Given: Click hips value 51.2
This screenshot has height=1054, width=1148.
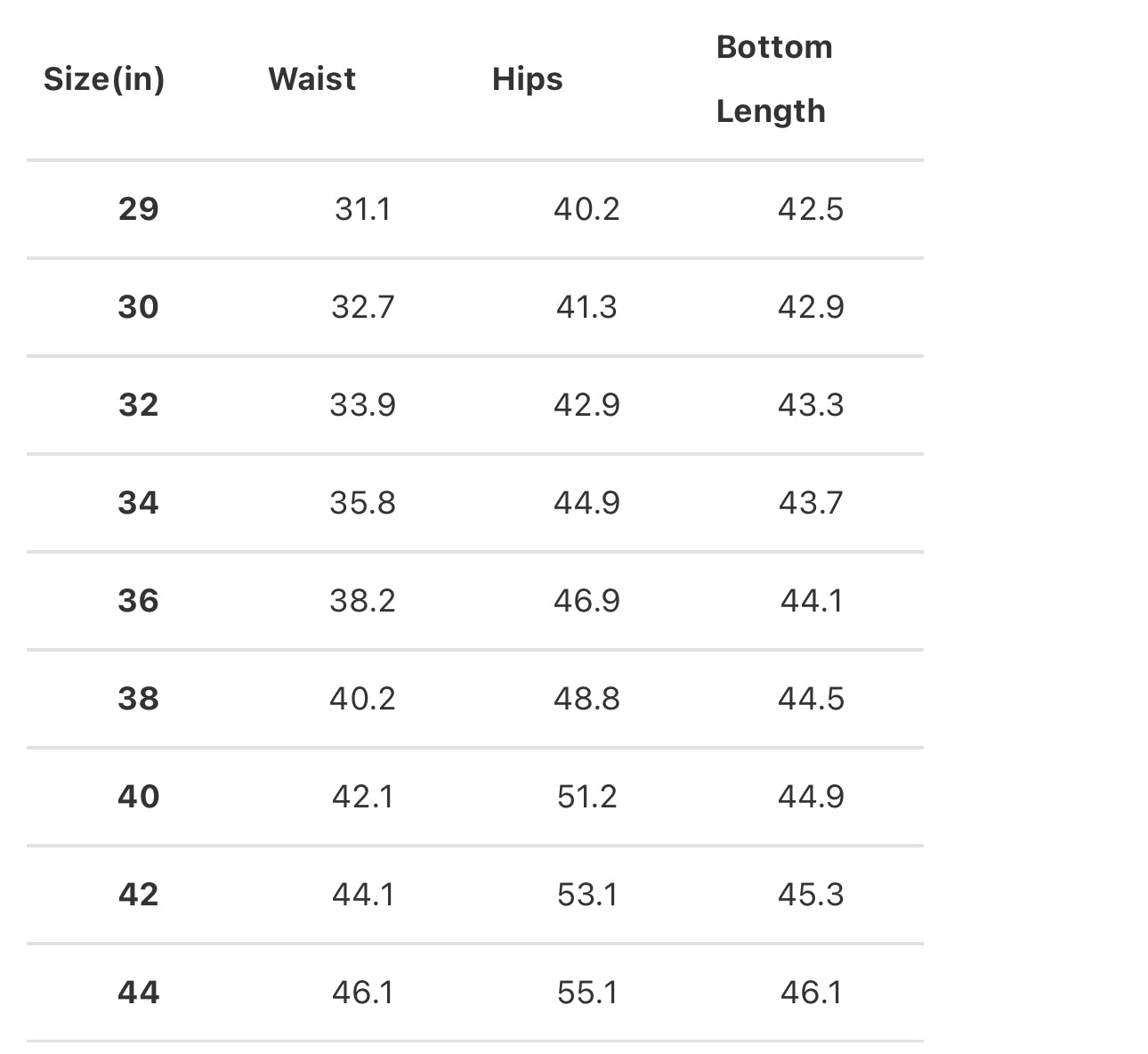Looking at the screenshot, I should (x=586, y=797).
